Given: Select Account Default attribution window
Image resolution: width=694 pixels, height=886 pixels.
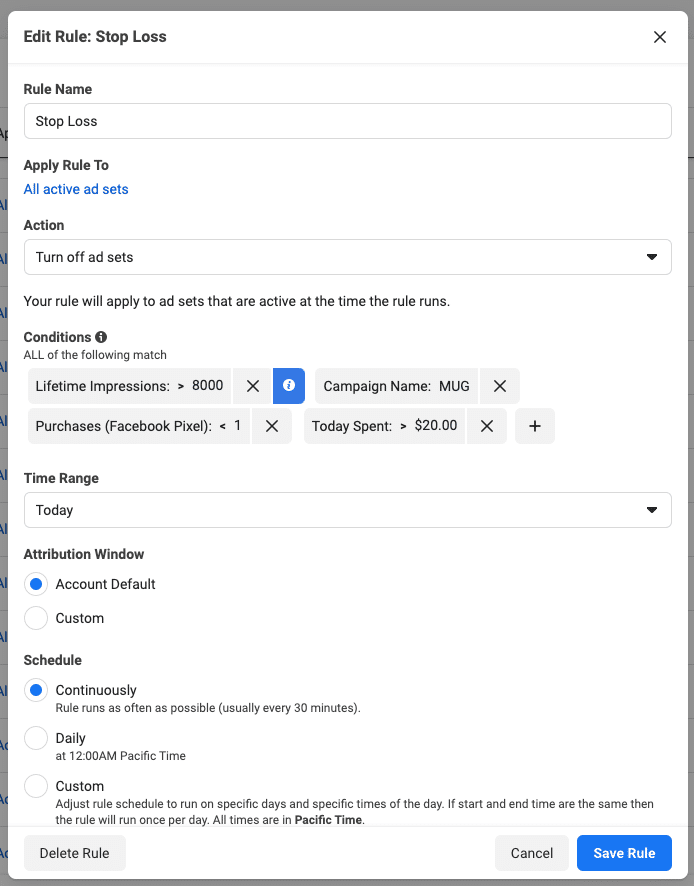Looking at the screenshot, I should point(36,584).
